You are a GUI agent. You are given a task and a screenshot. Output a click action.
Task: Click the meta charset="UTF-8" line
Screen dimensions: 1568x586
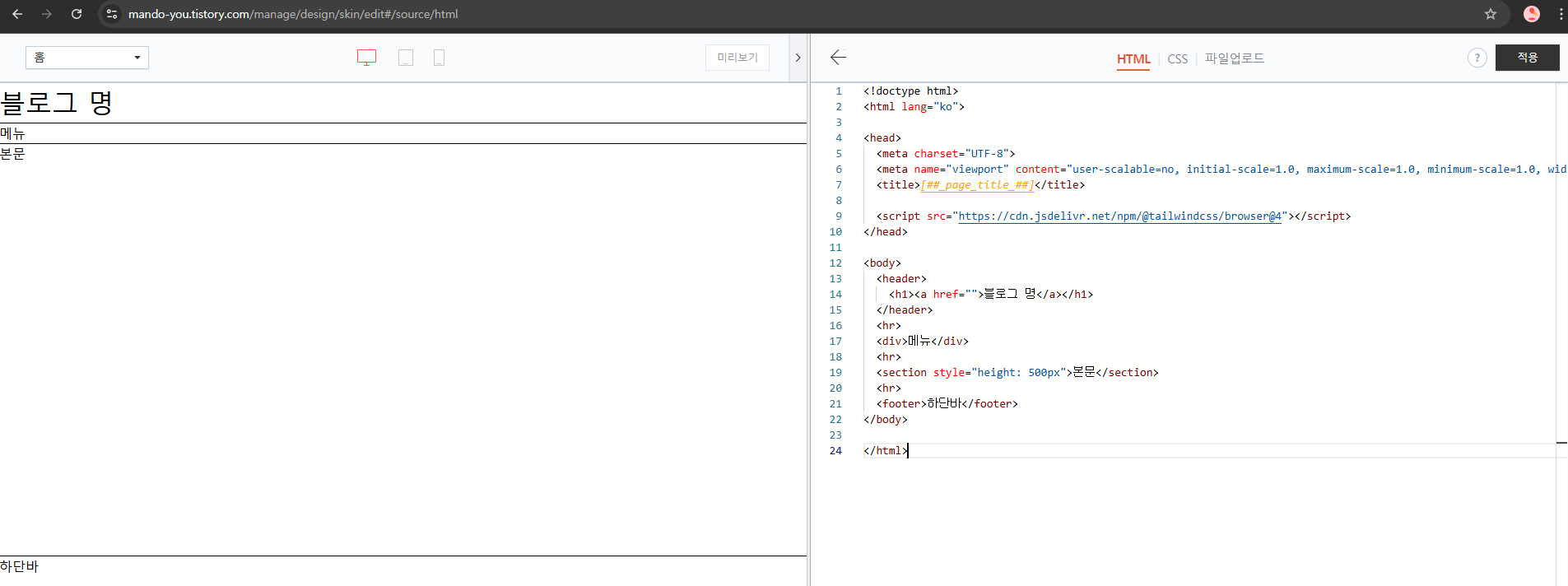coord(946,154)
